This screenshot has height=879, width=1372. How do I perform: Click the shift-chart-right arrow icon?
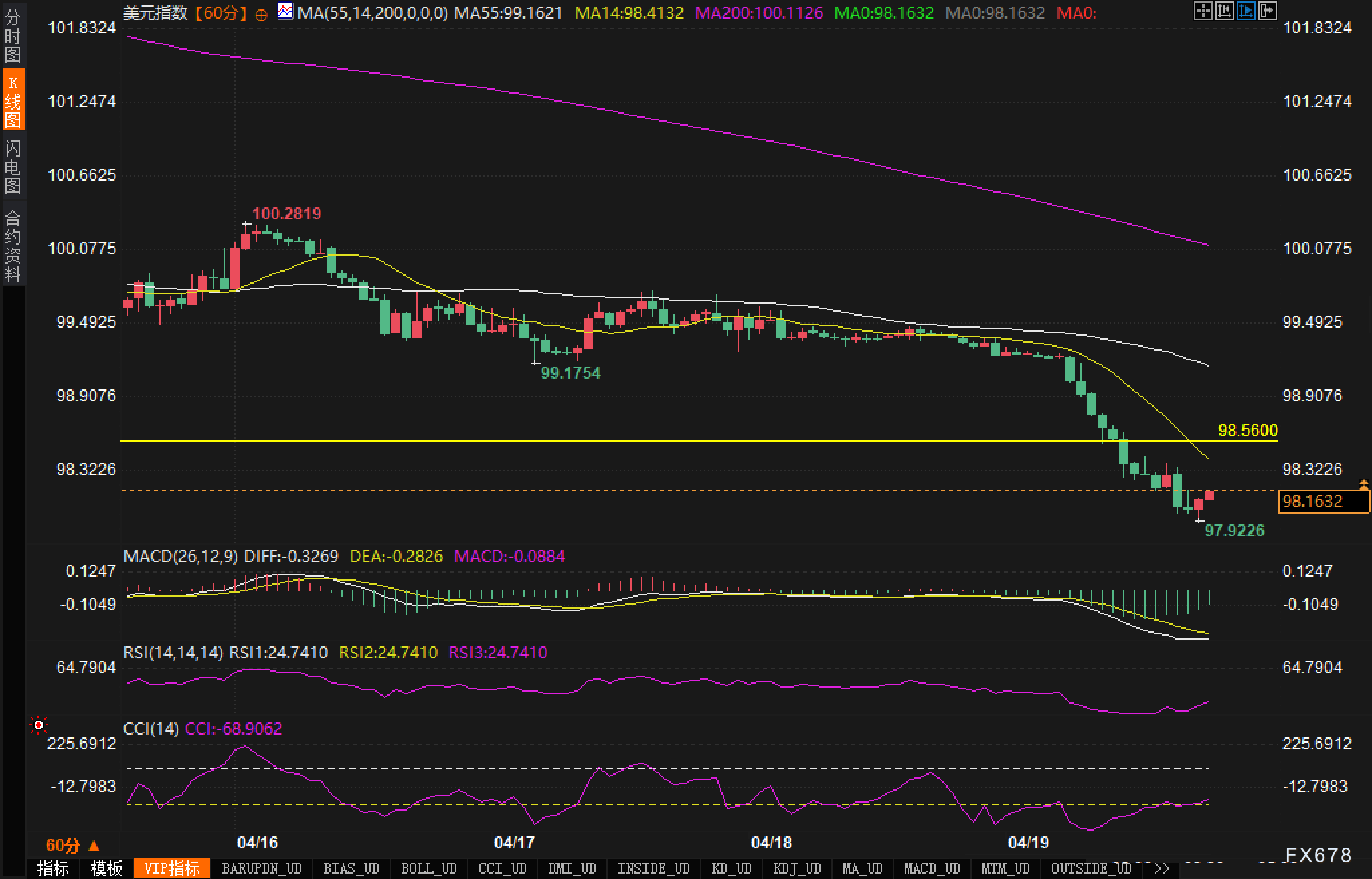(1267, 11)
